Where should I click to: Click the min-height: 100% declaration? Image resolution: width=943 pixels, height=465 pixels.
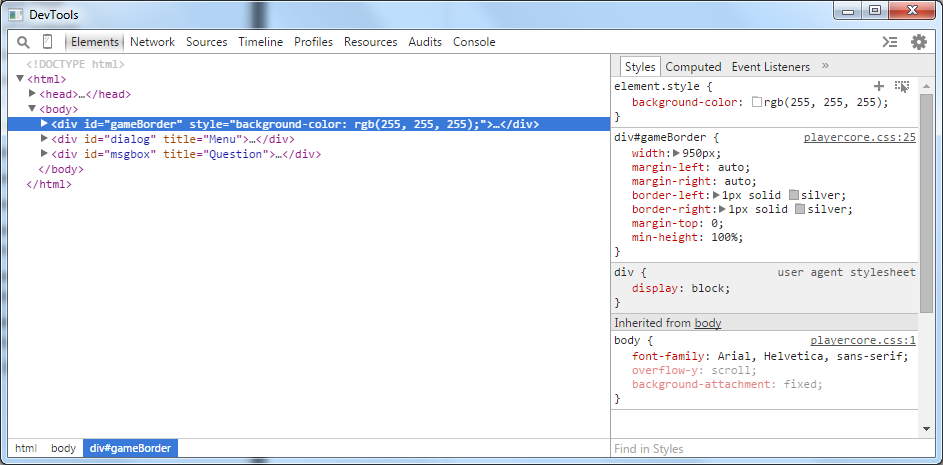[688, 237]
